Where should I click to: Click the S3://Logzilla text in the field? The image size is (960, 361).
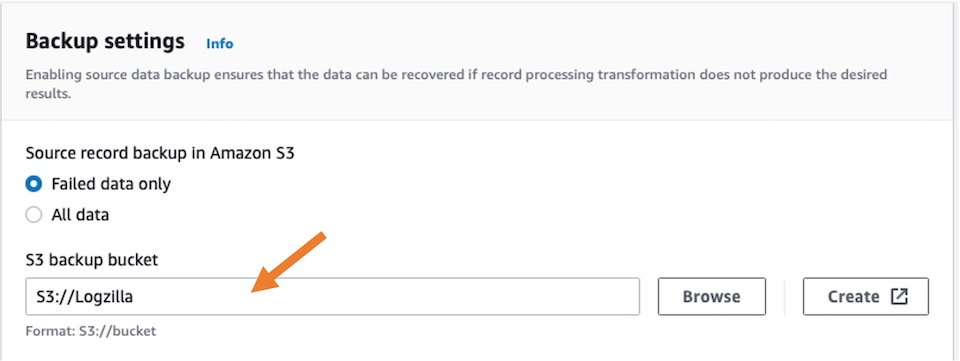[84, 297]
